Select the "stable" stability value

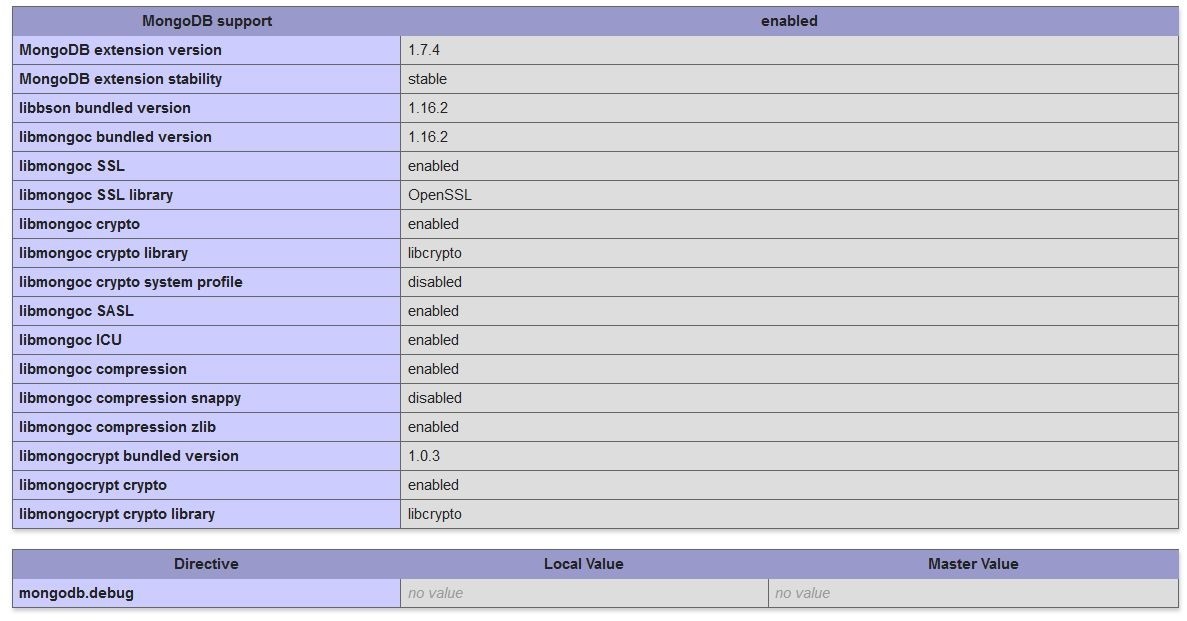click(427, 79)
